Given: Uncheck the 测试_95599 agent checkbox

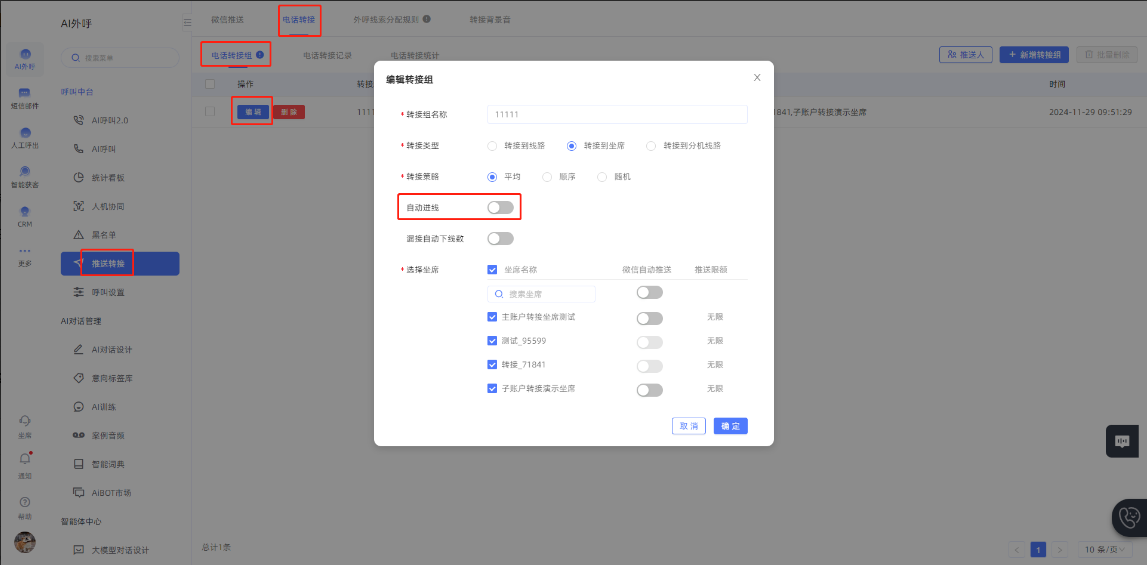Looking at the screenshot, I should [x=492, y=341].
